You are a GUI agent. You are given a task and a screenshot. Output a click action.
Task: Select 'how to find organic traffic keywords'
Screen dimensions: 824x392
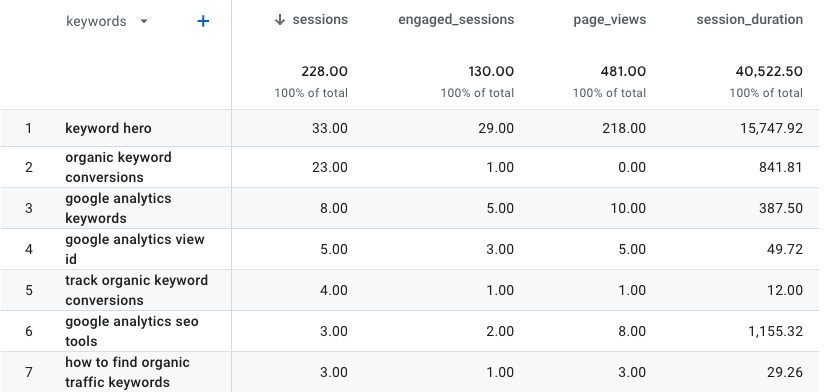click(127, 372)
